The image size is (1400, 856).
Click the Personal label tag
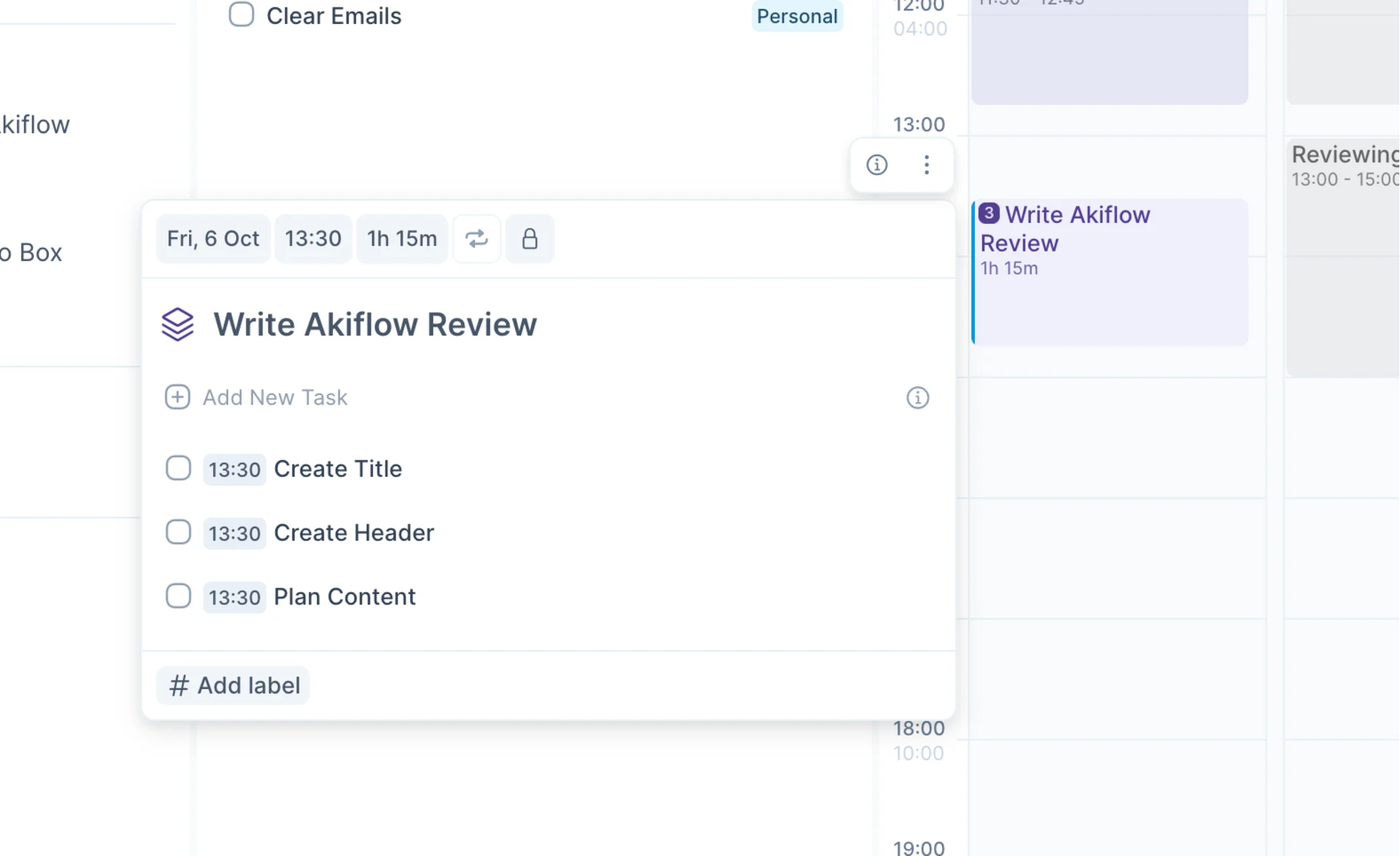click(797, 16)
